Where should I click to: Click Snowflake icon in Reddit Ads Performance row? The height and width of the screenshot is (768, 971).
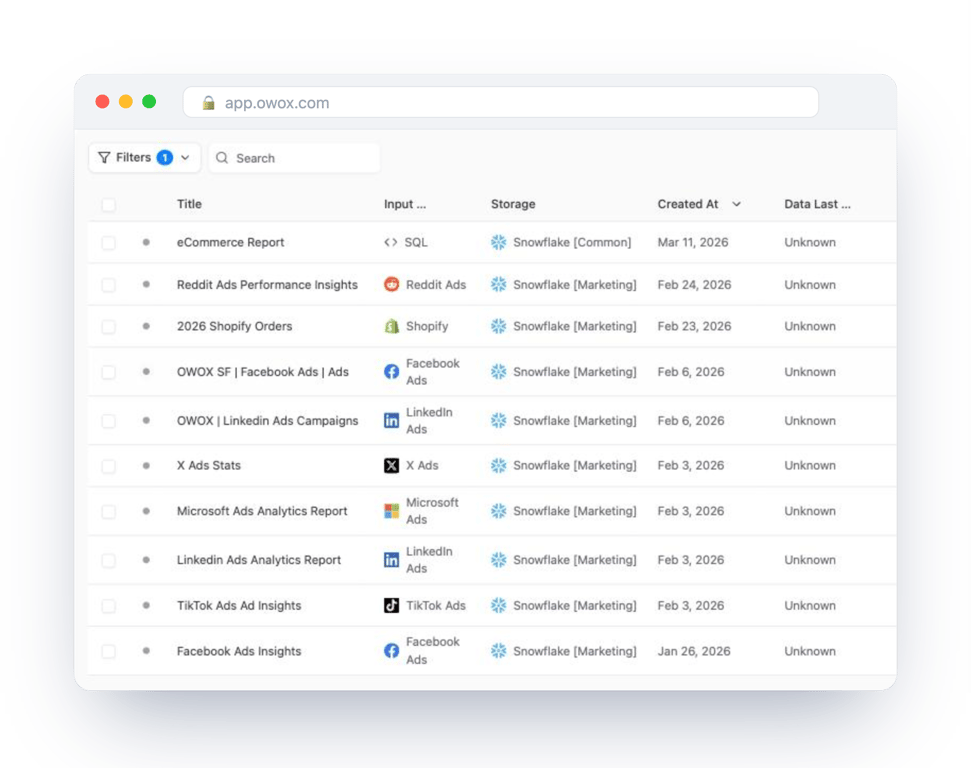[x=499, y=284]
